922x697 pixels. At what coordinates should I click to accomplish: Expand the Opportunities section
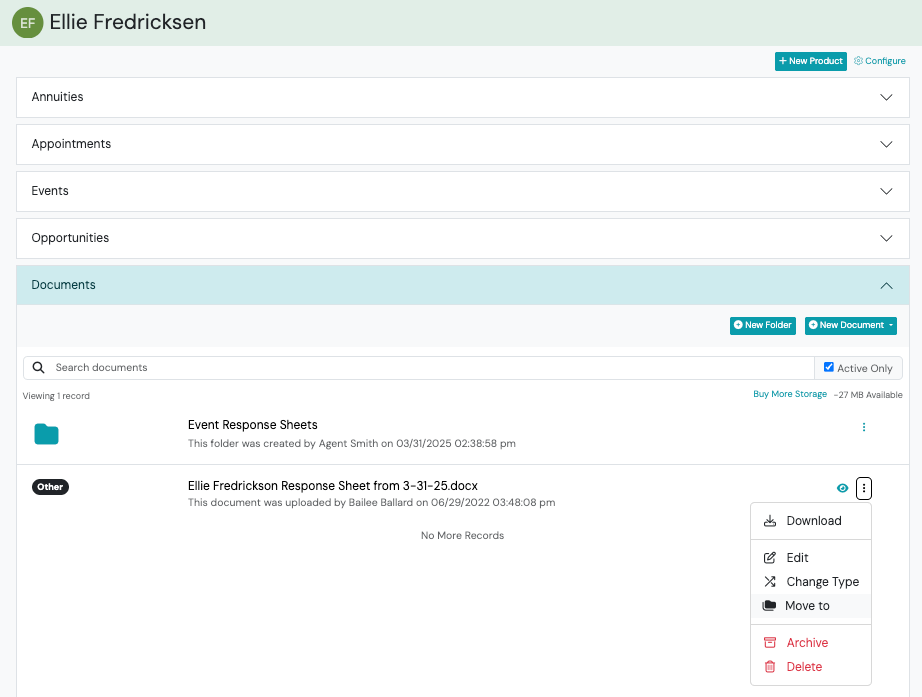coord(463,238)
